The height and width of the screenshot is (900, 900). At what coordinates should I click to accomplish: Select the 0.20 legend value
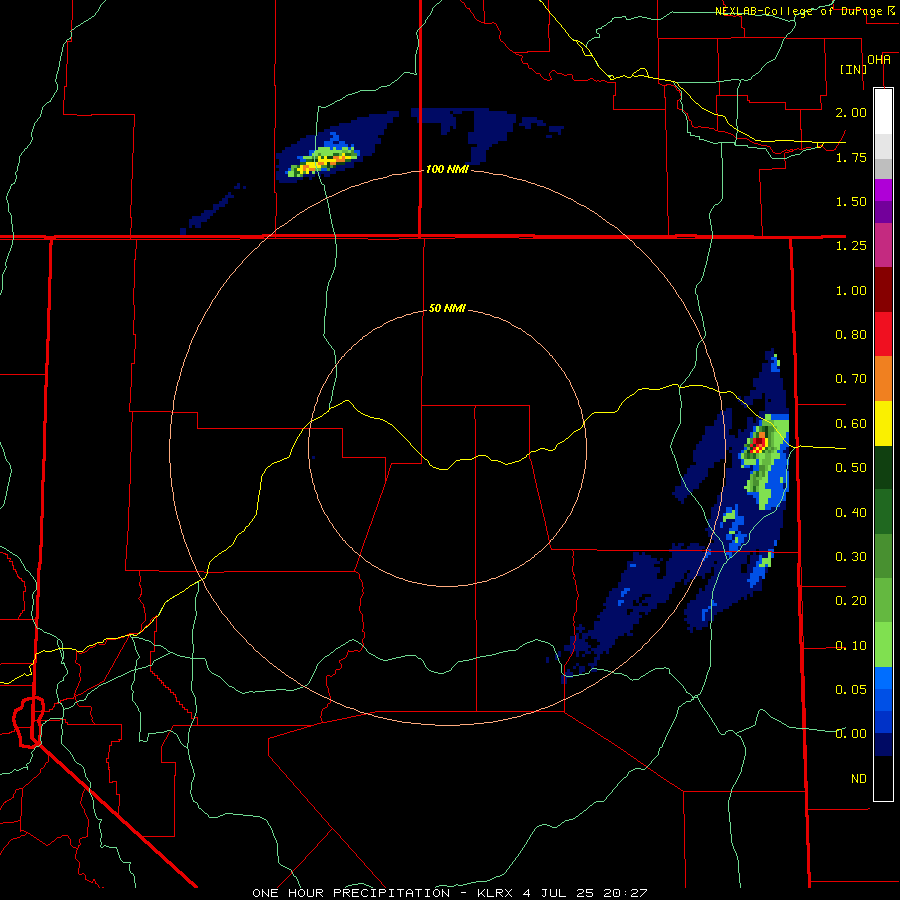851,601
